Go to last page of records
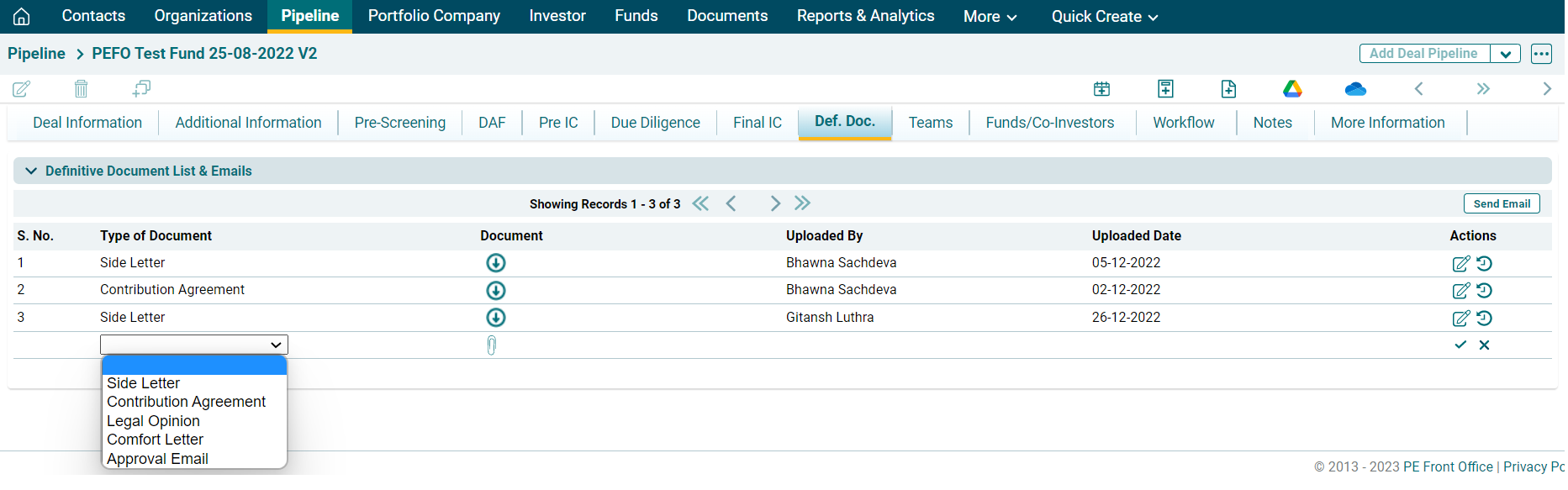 (803, 203)
